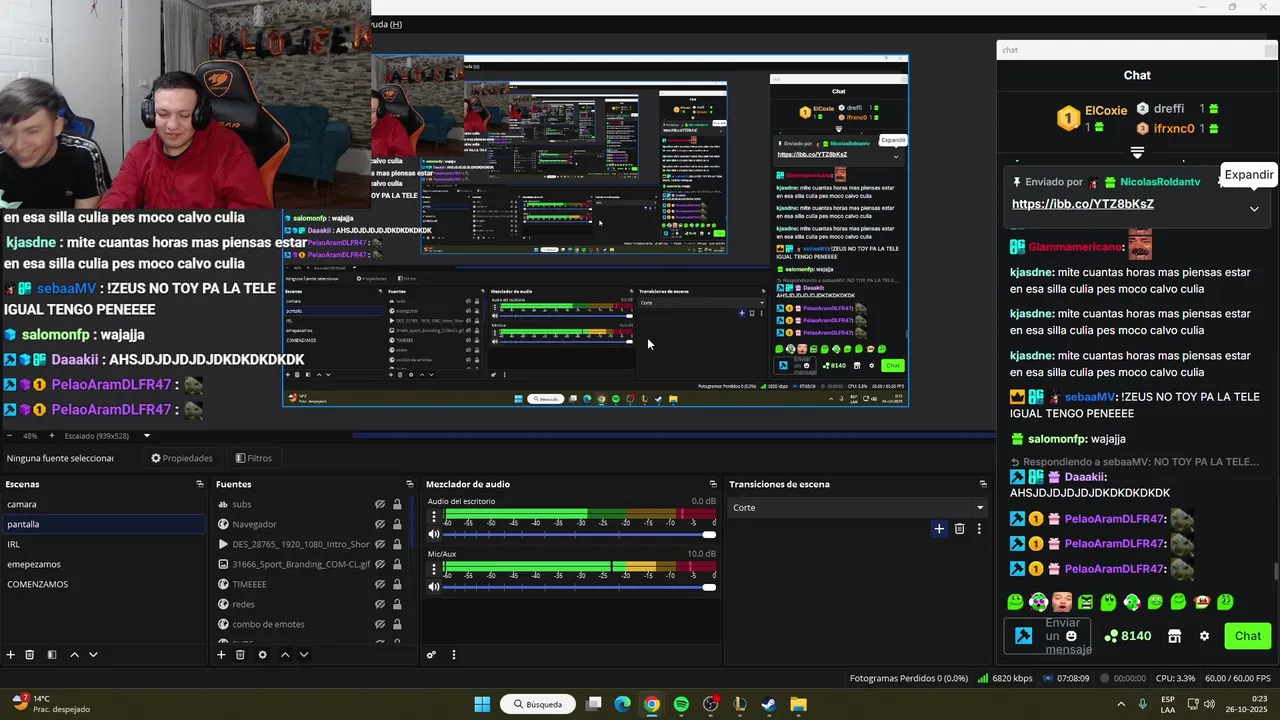Select the emepezamos scene
Screen dimensions: 1280x720
tap(103, 564)
